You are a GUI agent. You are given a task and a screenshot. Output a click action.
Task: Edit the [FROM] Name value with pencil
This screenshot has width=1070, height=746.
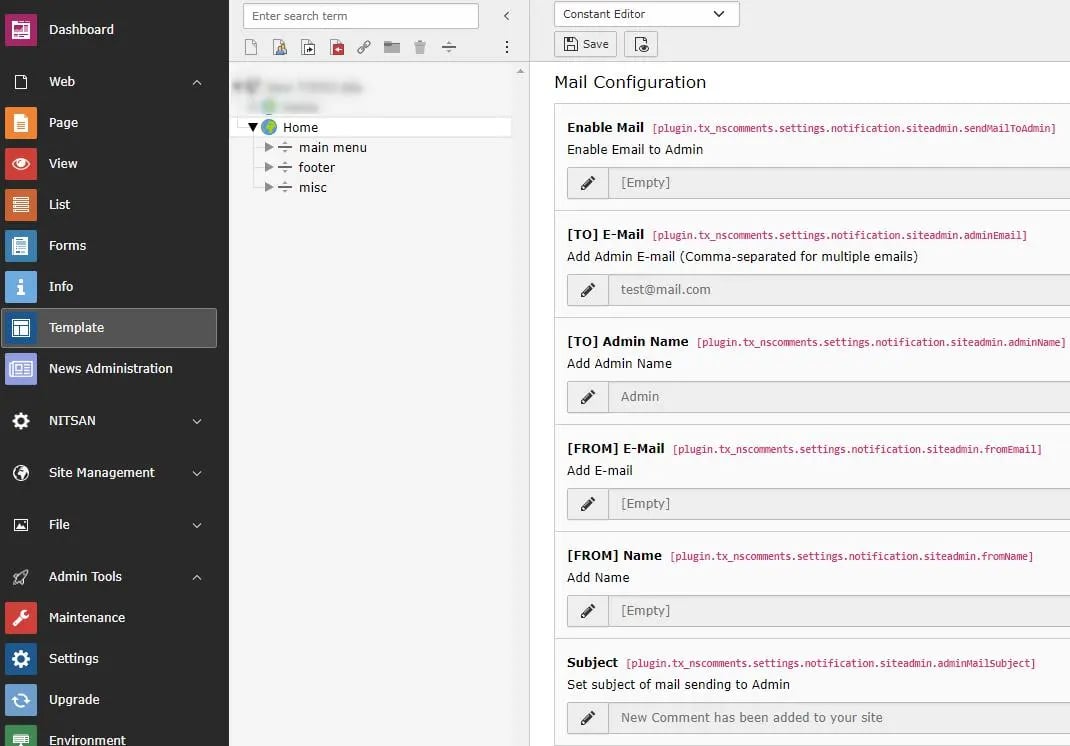point(588,611)
